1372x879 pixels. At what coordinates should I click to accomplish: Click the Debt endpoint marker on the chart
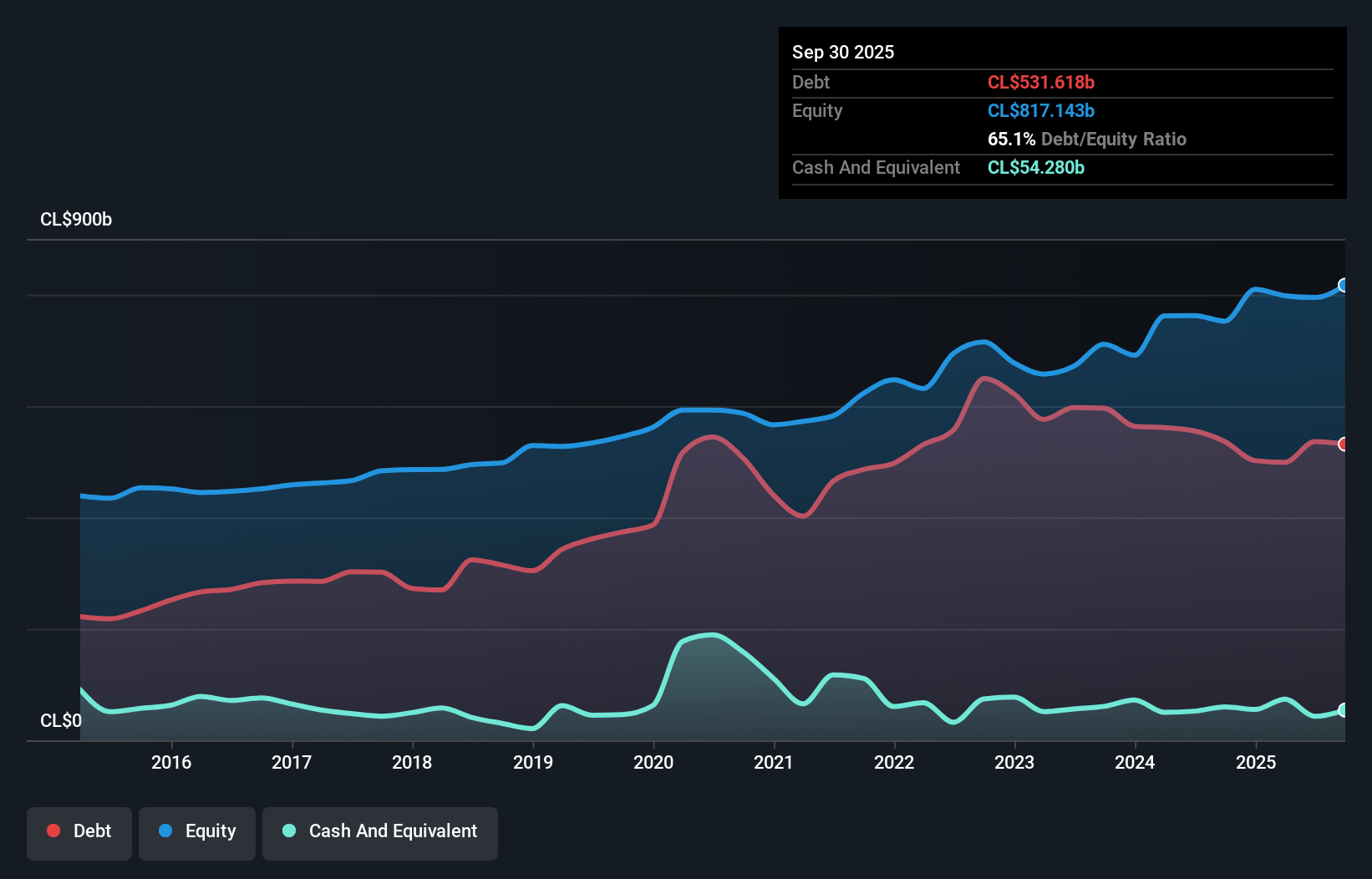point(1344,444)
